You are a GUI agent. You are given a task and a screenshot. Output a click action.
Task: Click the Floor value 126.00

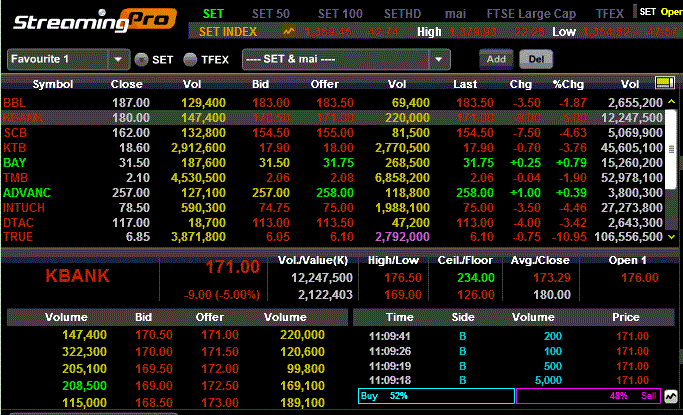coord(476,295)
